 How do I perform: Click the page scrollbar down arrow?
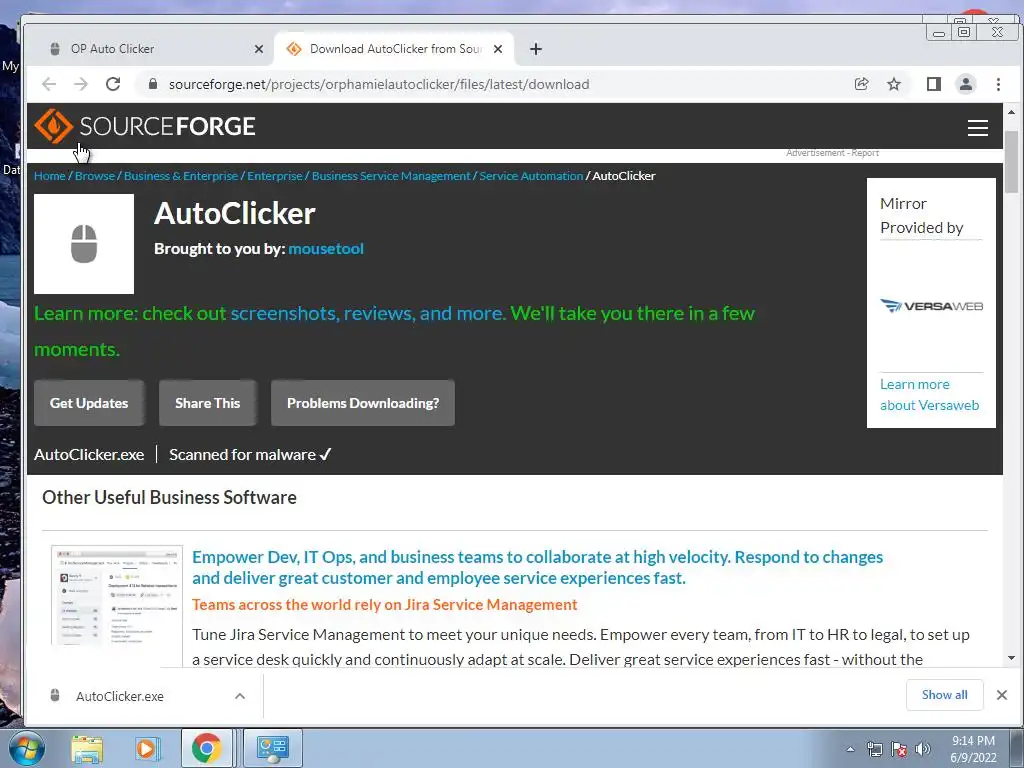(x=1012, y=658)
